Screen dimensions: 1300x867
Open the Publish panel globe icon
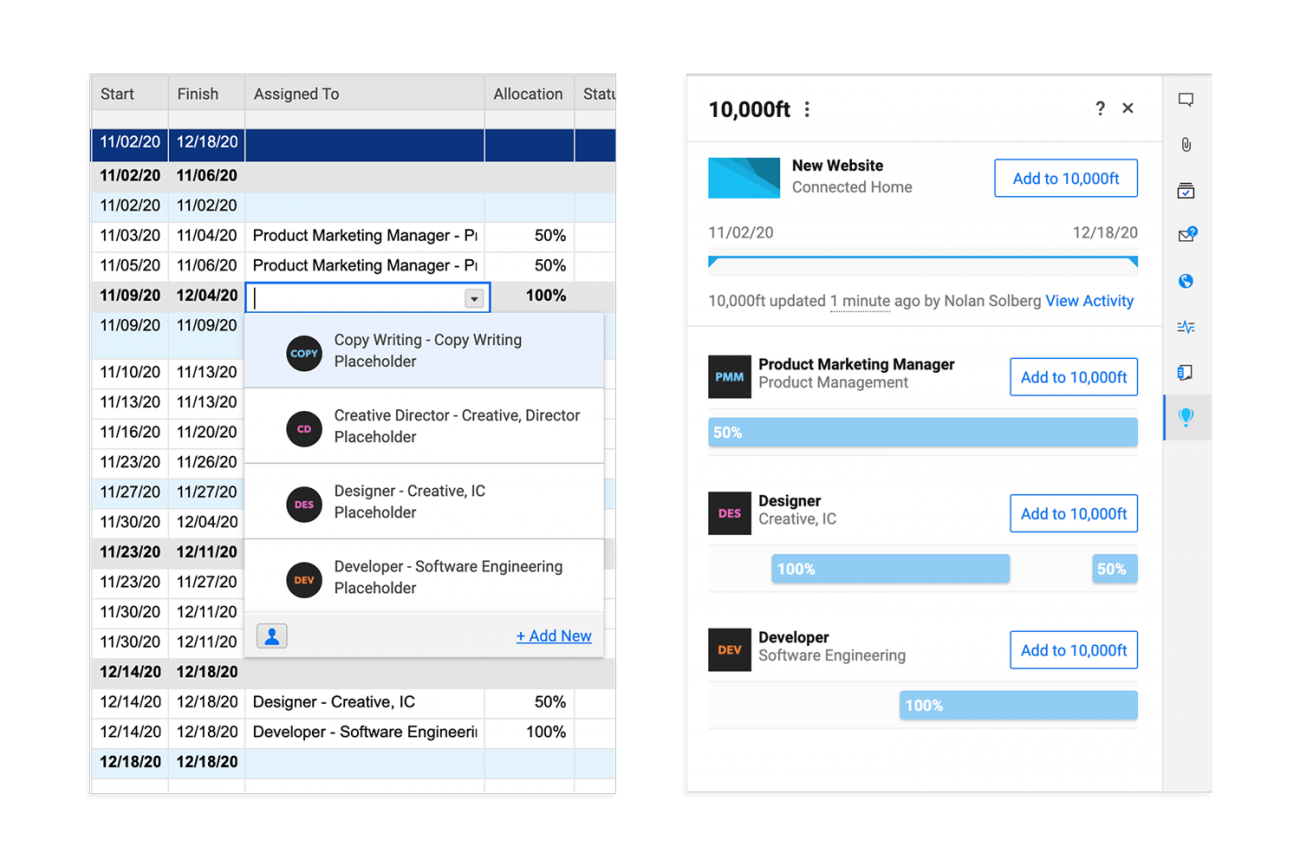pyautogui.click(x=1186, y=281)
